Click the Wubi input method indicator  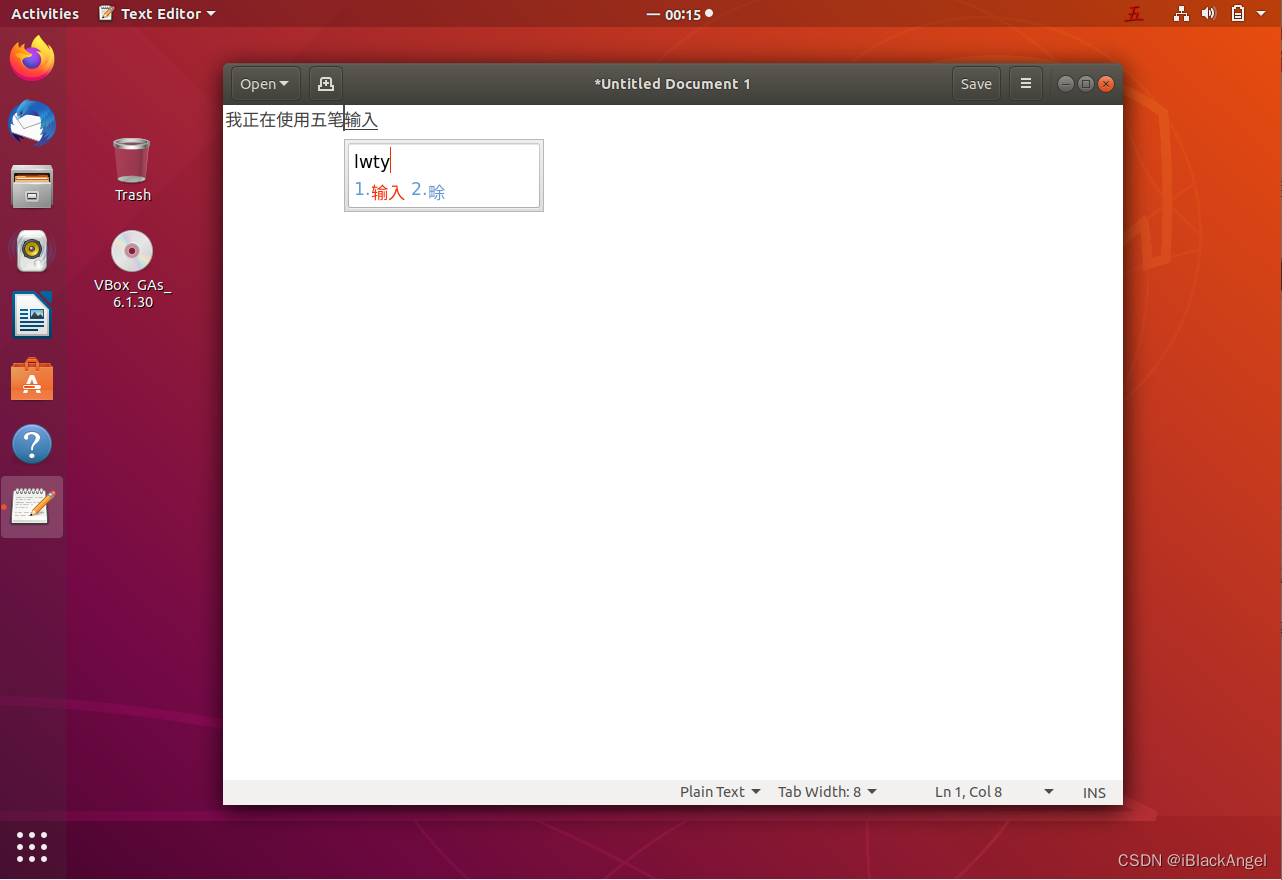pyautogui.click(x=1134, y=13)
